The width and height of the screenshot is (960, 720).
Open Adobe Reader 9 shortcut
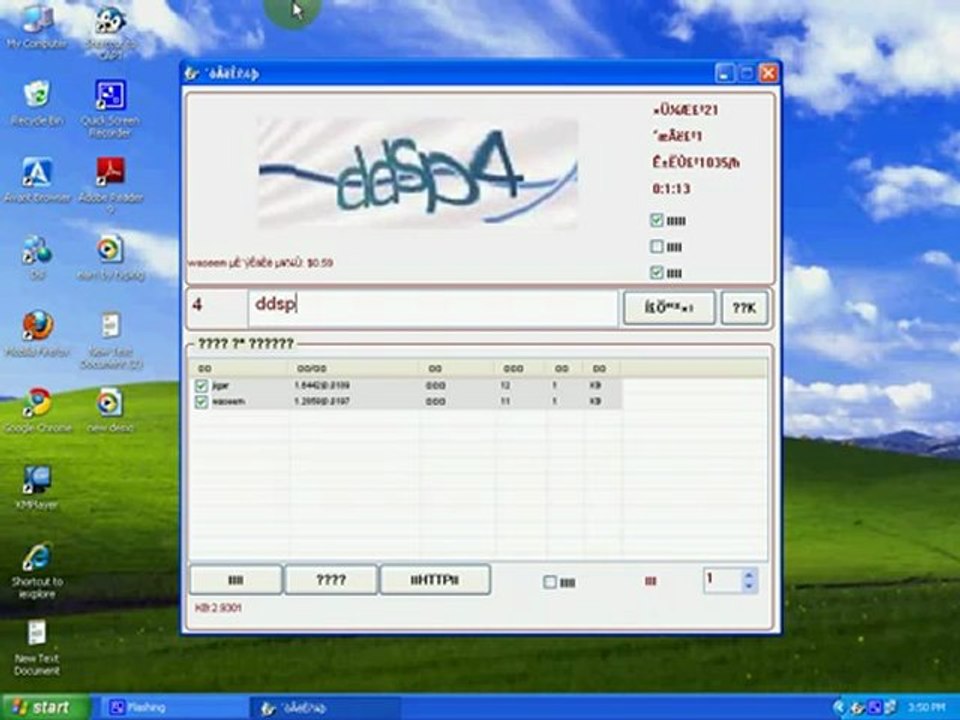[x=111, y=173]
